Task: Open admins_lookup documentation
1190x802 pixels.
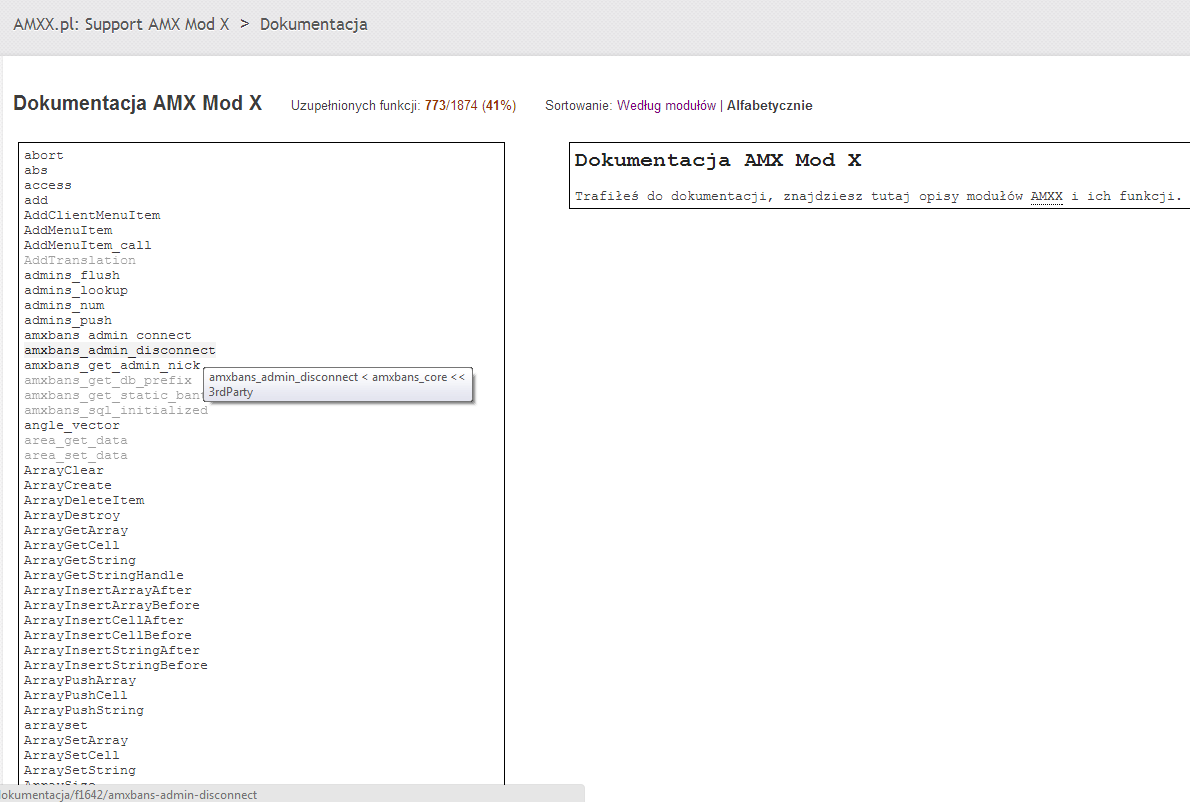Action: (x=75, y=291)
